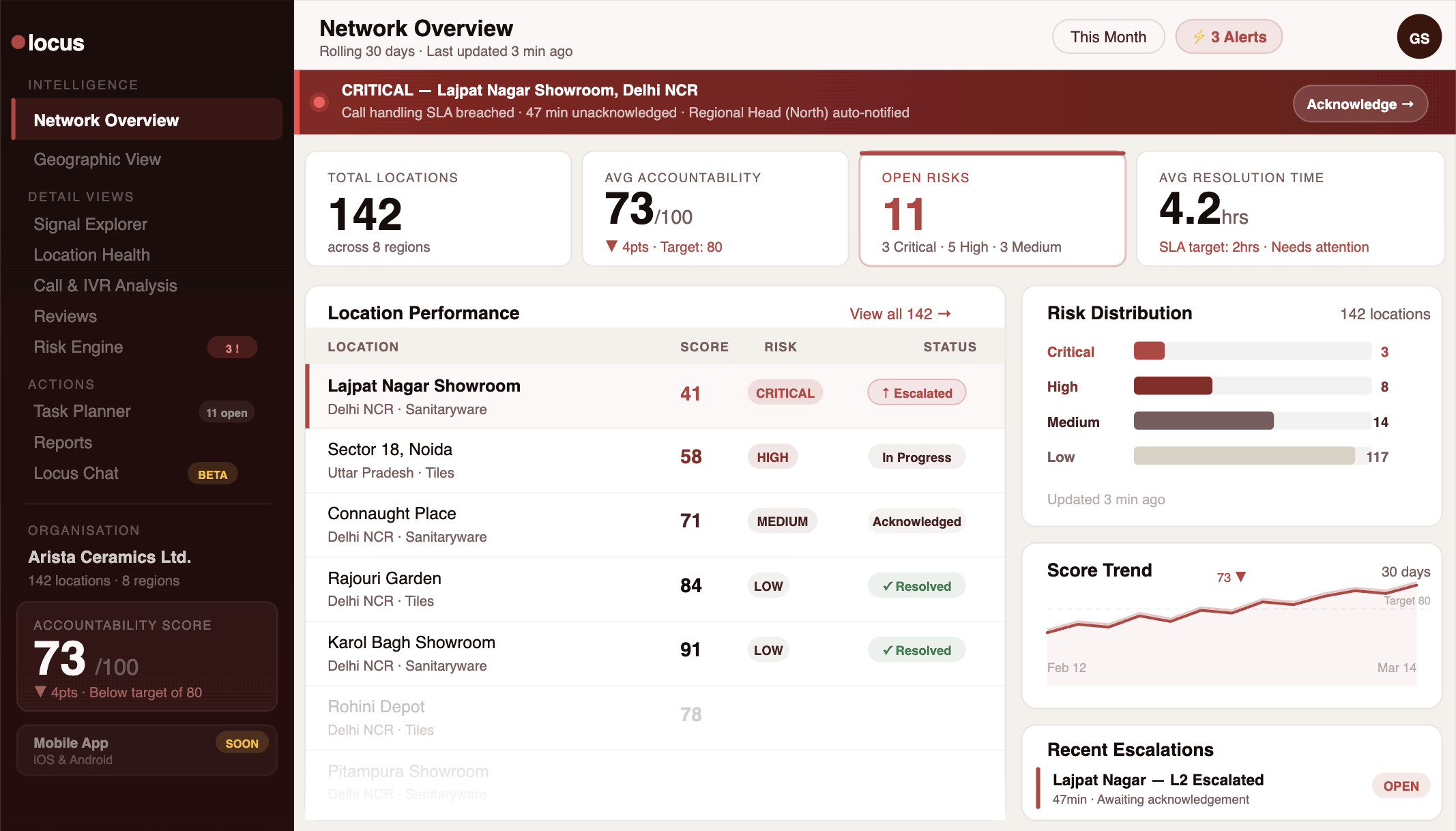Click the SOON badge on Mobile App

click(242, 743)
